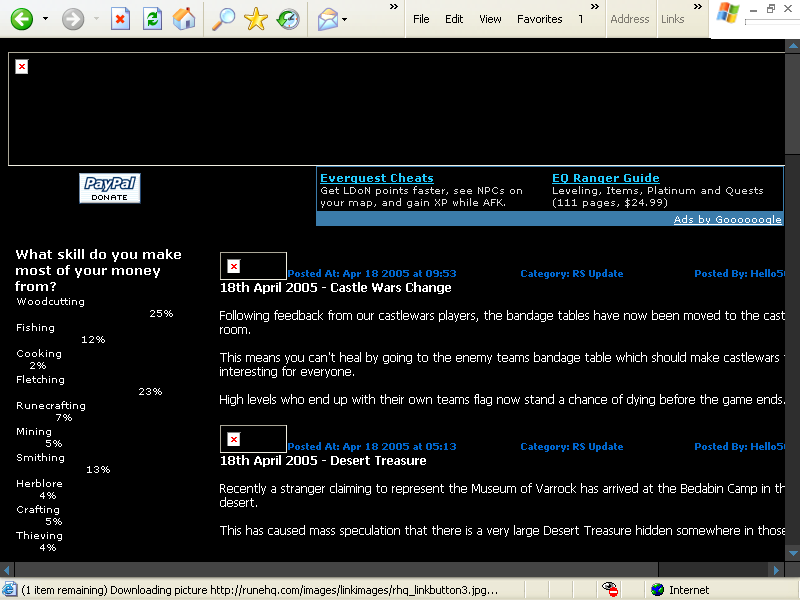Screen dimensions: 800x600
Task: Click the 'Fishing' poll option text
Action: click(x=35, y=328)
